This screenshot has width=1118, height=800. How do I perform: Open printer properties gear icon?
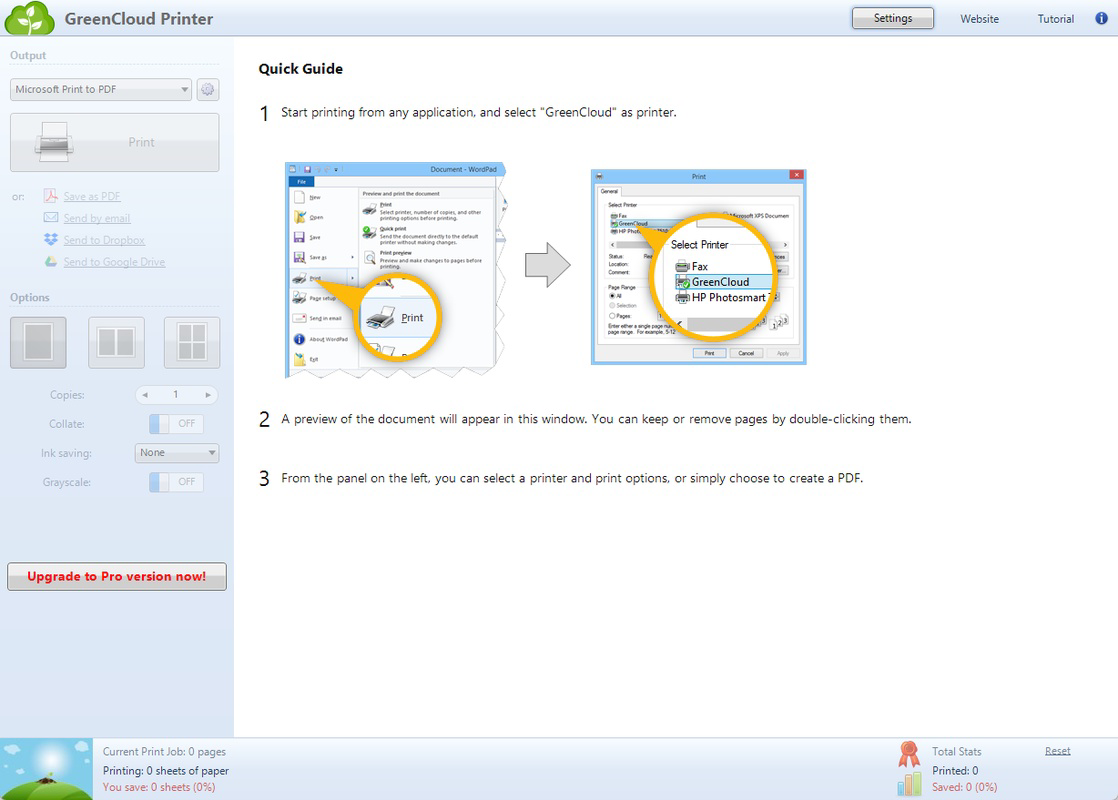point(207,89)
